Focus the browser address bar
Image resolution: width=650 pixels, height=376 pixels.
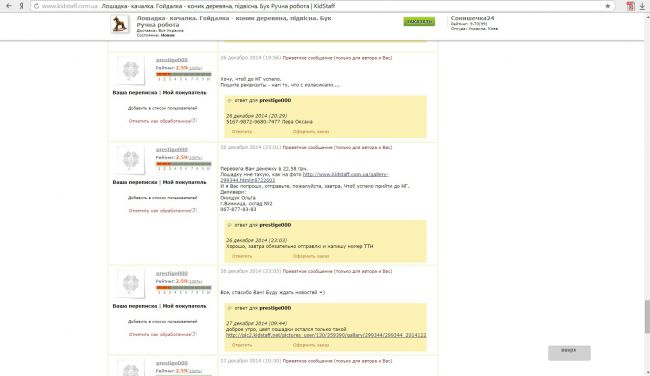pos(319,6)
